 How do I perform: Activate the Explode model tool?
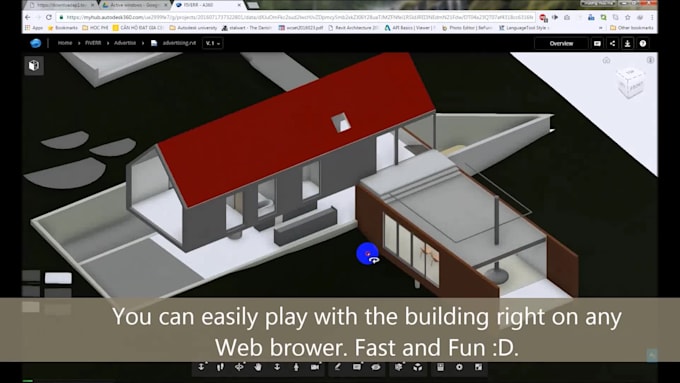point(399,367)
